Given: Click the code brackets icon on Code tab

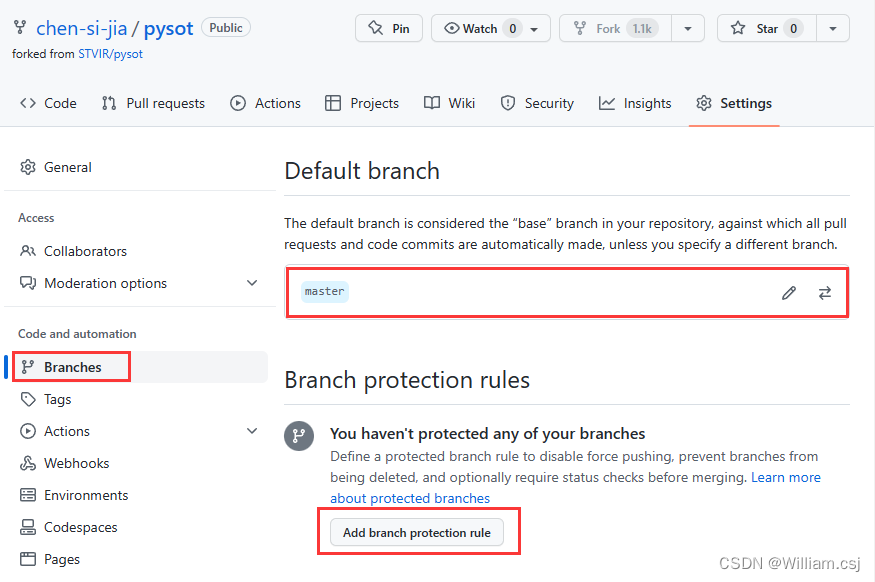Looking at the screenshot, I should pyautogui.click(x=28, y=103).
